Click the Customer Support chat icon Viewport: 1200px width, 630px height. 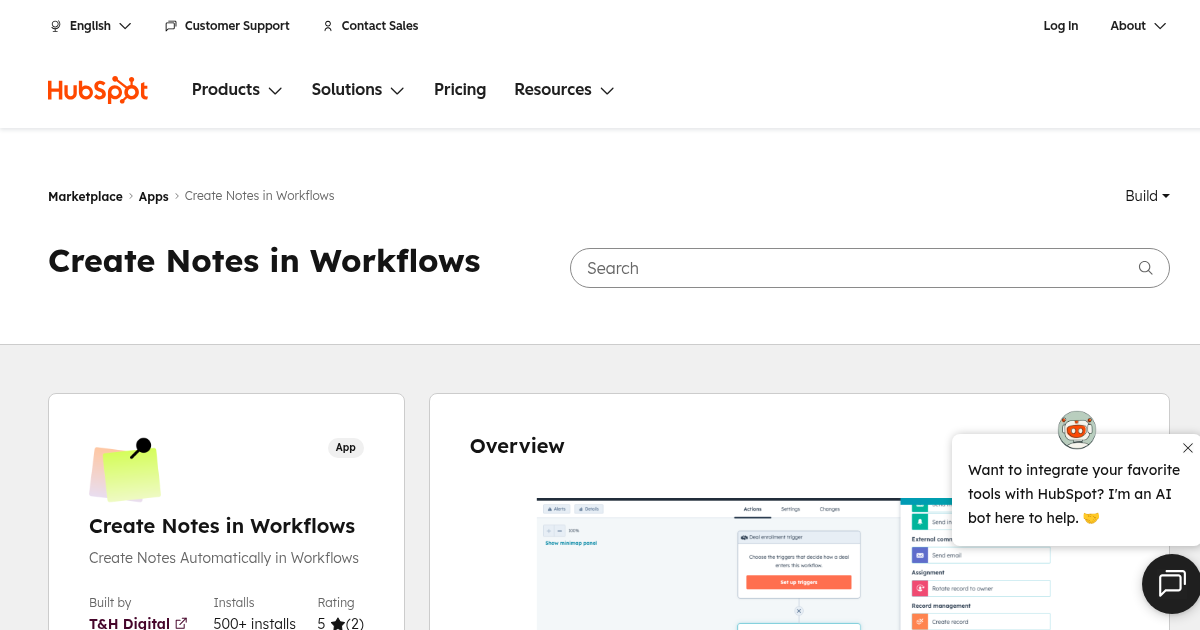tap(171, 26)
